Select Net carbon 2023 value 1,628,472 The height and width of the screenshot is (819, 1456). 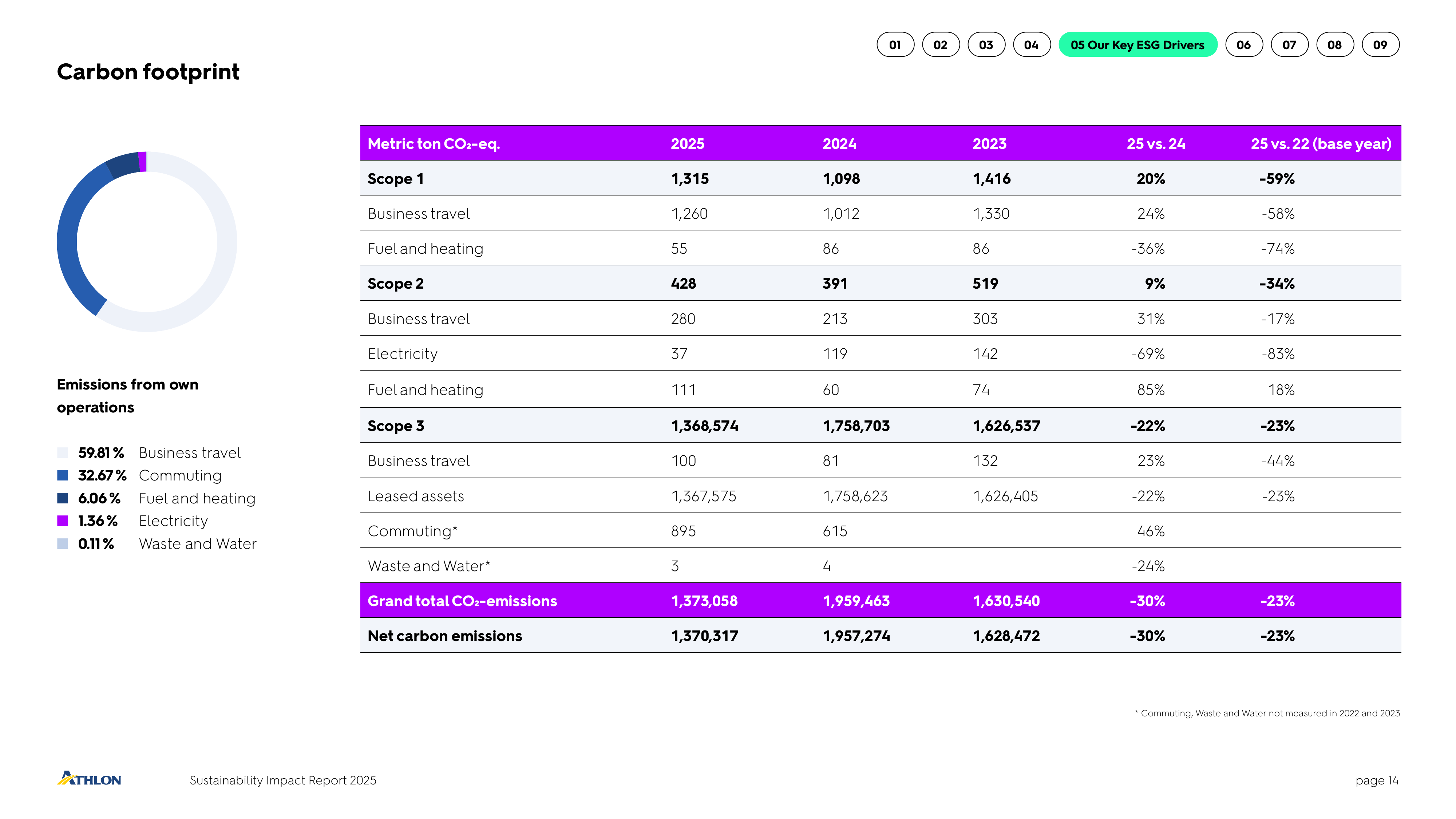coord(1006,636)
